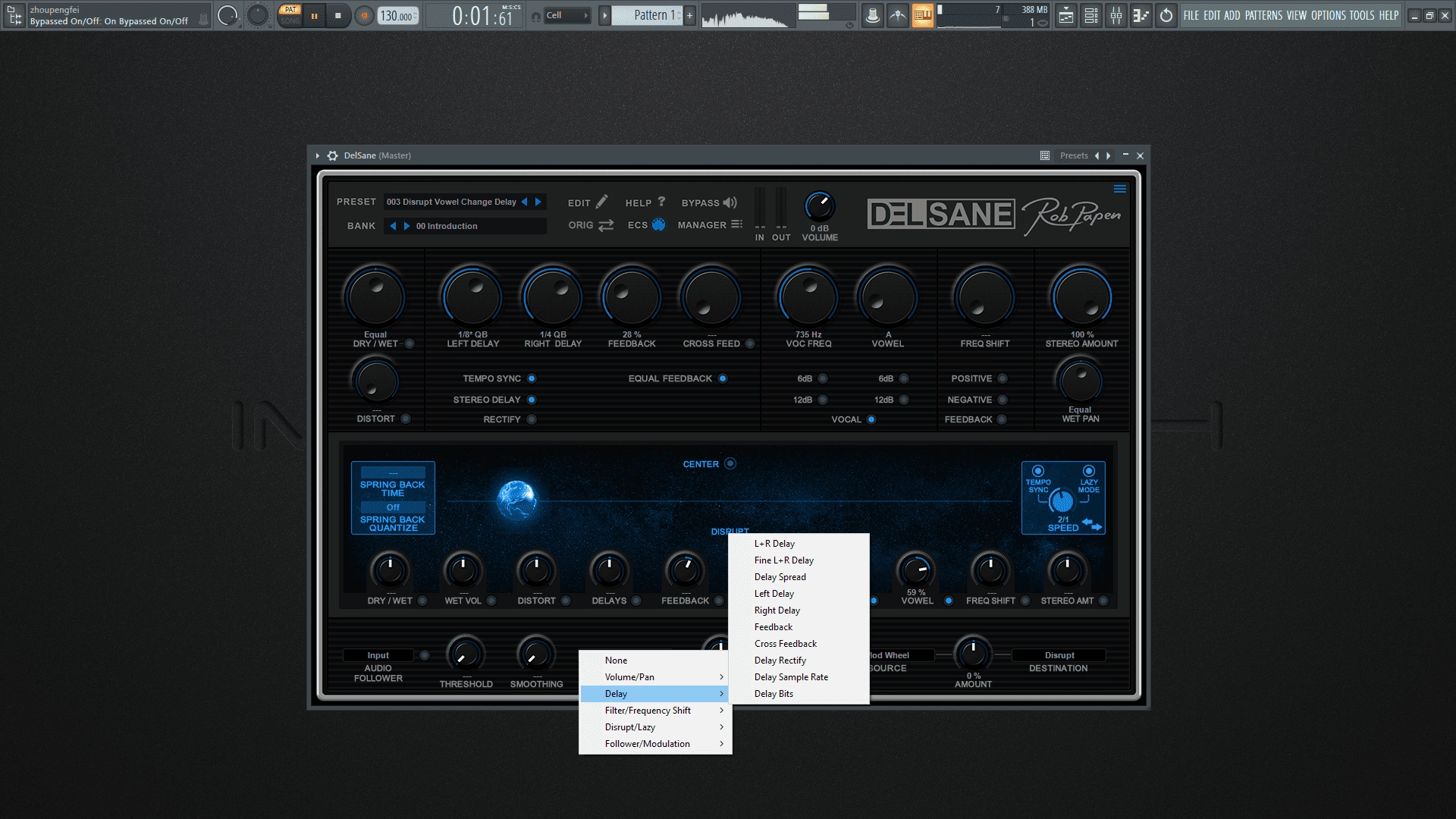The height and width of the screenshot is (819, 1456).
Task: Open plugin options gear icon in DelSane titlebar
Action: coord(332,155)
